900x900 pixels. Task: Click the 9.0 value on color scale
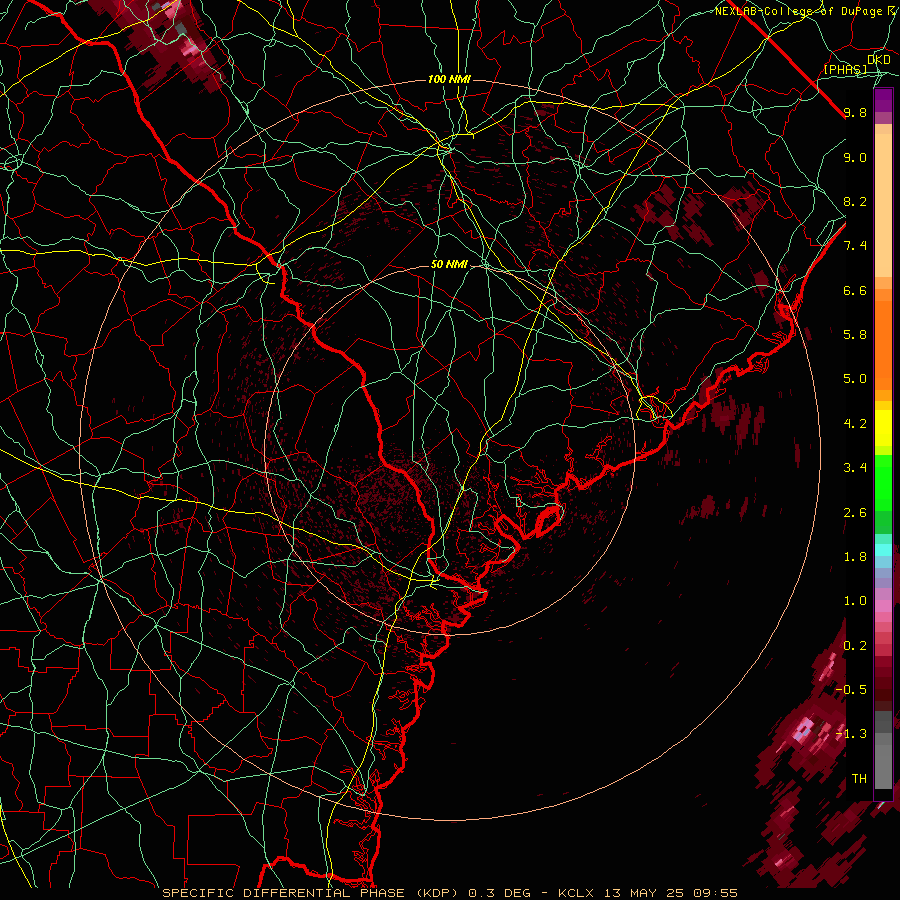click(855, 157)
